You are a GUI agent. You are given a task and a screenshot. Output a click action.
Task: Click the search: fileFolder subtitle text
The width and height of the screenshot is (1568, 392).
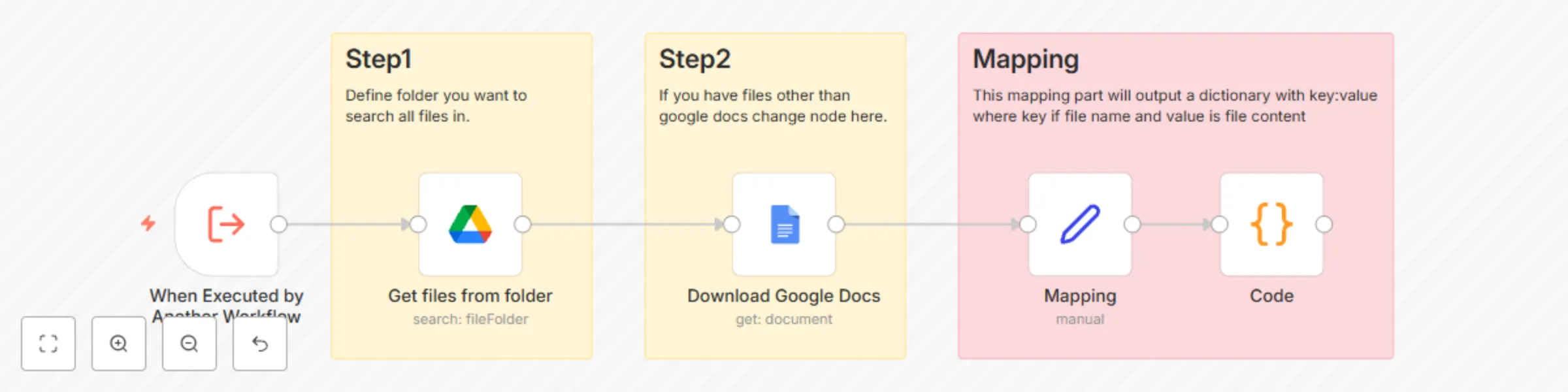point(470,319)
